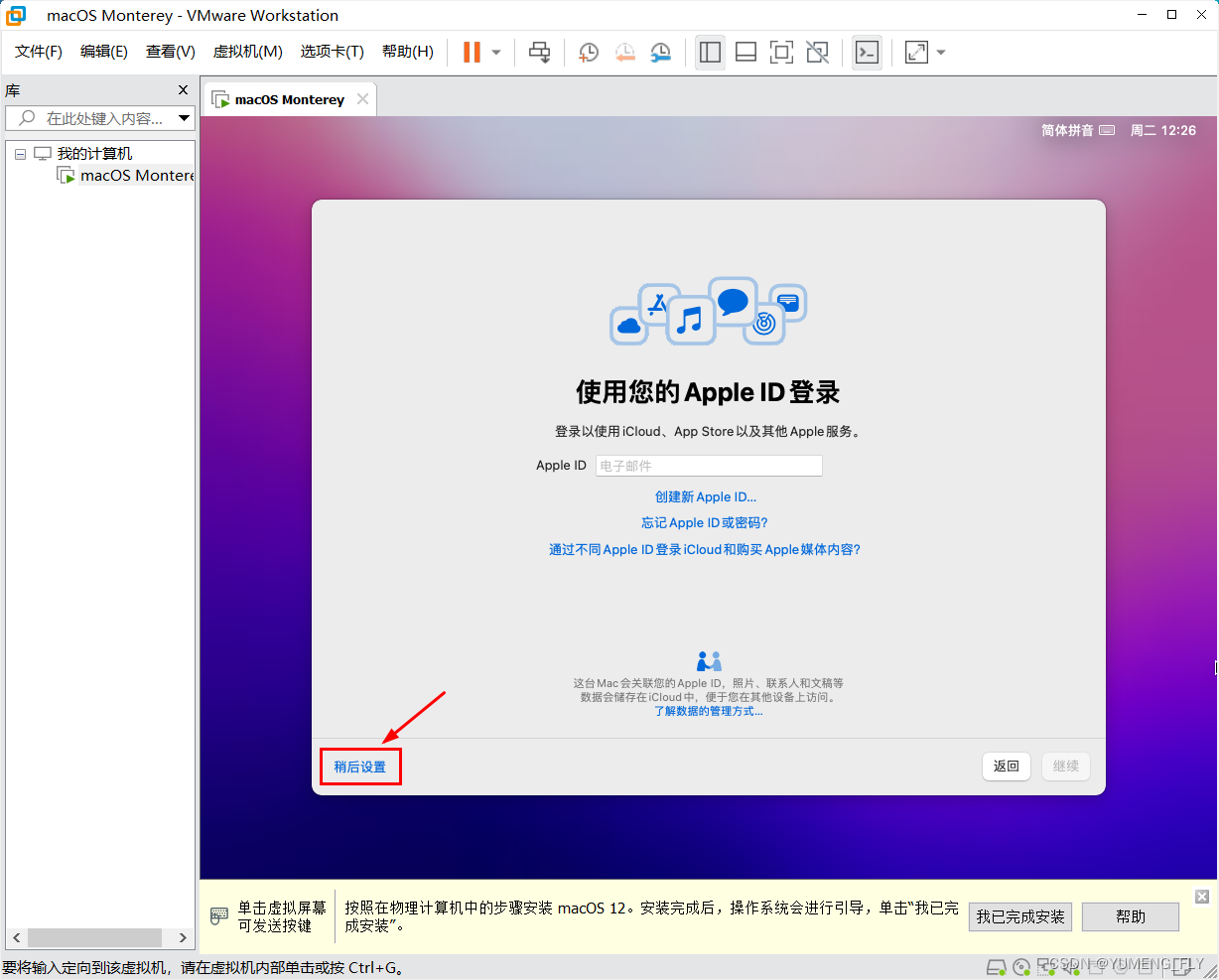Click the 简体拼音 input source menu
The width and height of the screenshot is (1219, 980).
[x=1078, y=130]
